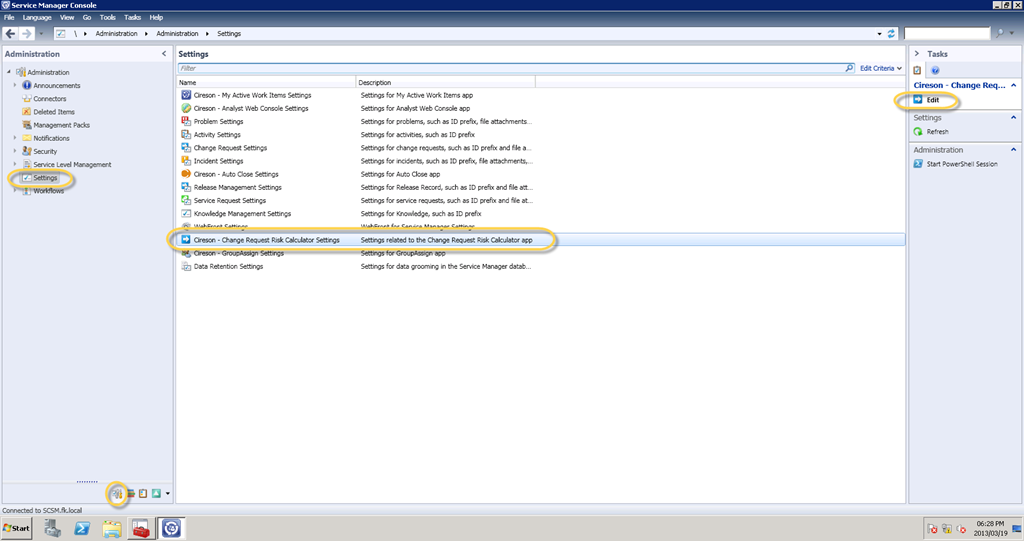Screen dimensions: 1024x541
Task: Open the red toolbox taskbar icon
Action: coord(140,527)
